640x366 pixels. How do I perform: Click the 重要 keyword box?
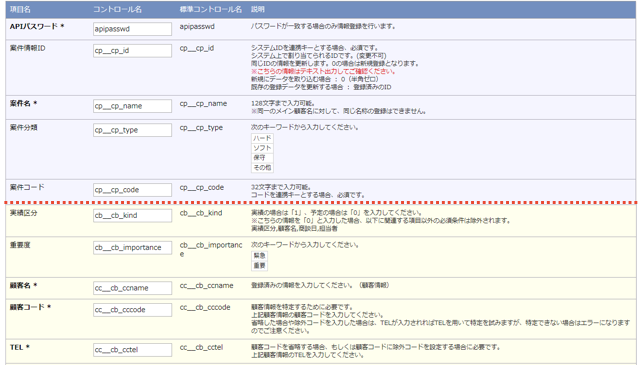259,266
